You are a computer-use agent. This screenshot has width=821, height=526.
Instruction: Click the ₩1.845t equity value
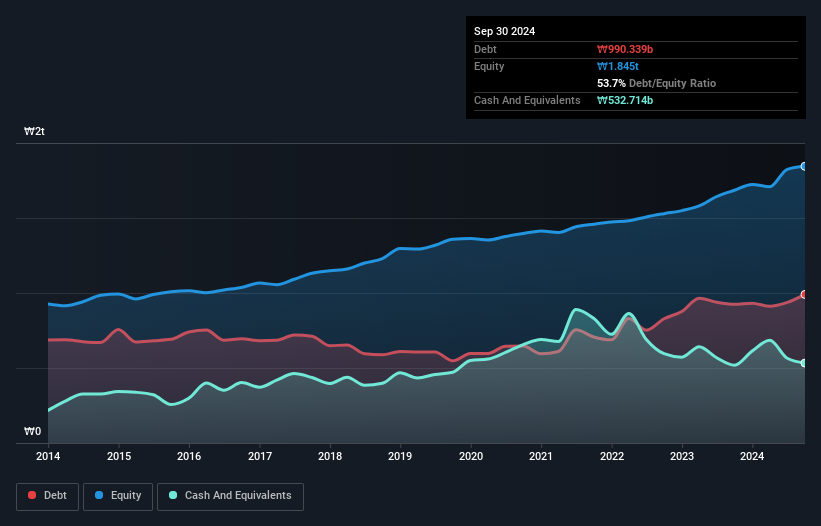pos(618,66)
